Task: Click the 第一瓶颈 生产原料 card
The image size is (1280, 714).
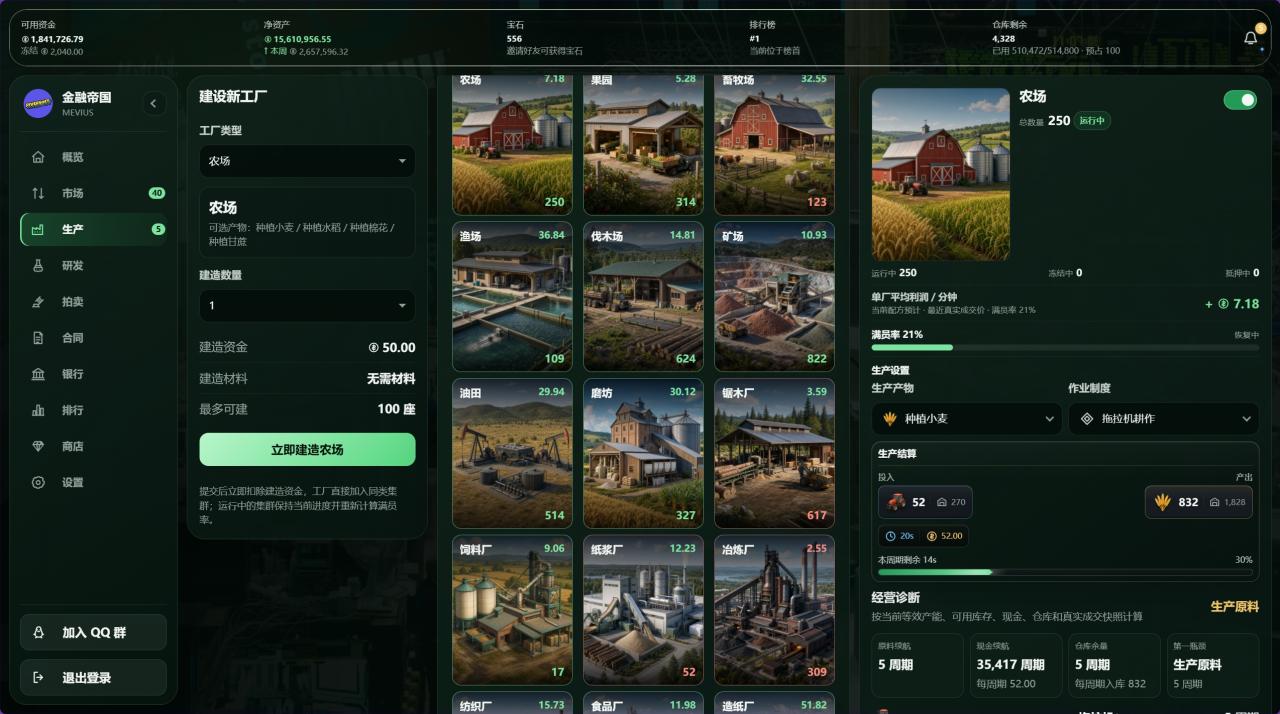Action: pyautogui.click(x=1213, y=665)
